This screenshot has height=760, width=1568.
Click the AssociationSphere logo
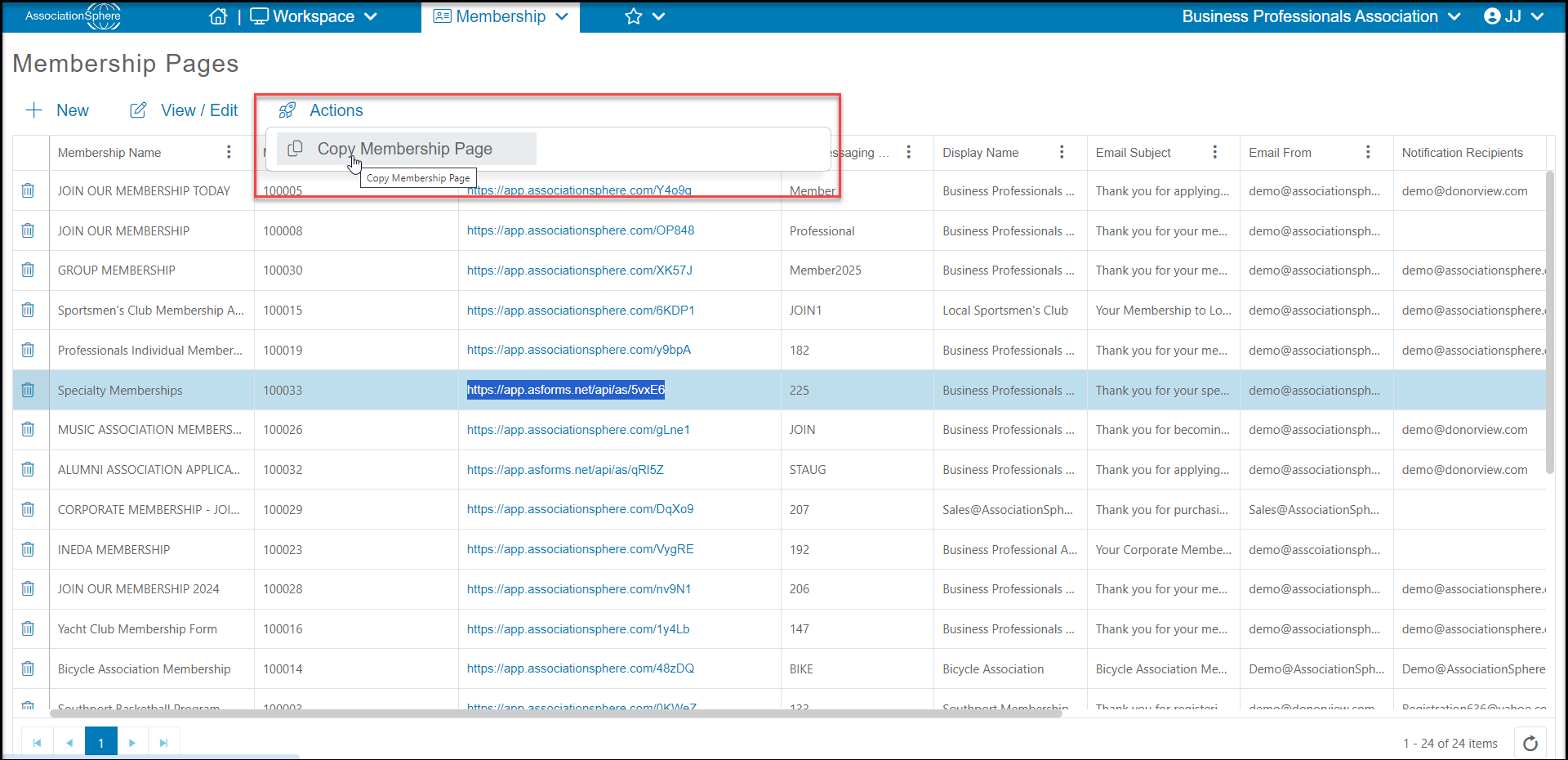[x=73, y=16]
